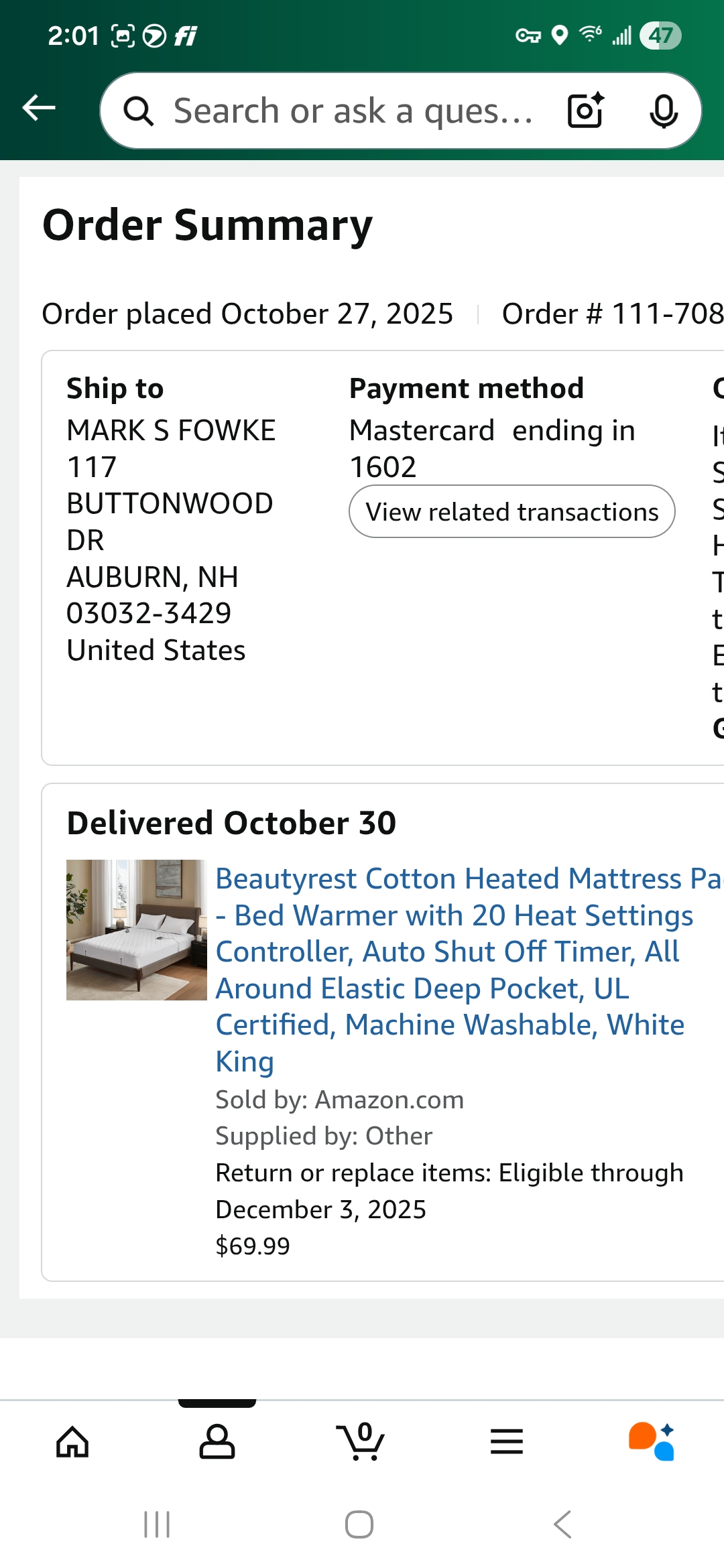The height and width of the screenshot is (1568, 724).
Task: Open the shopping cart icon
Action: tap(361, 1441)
